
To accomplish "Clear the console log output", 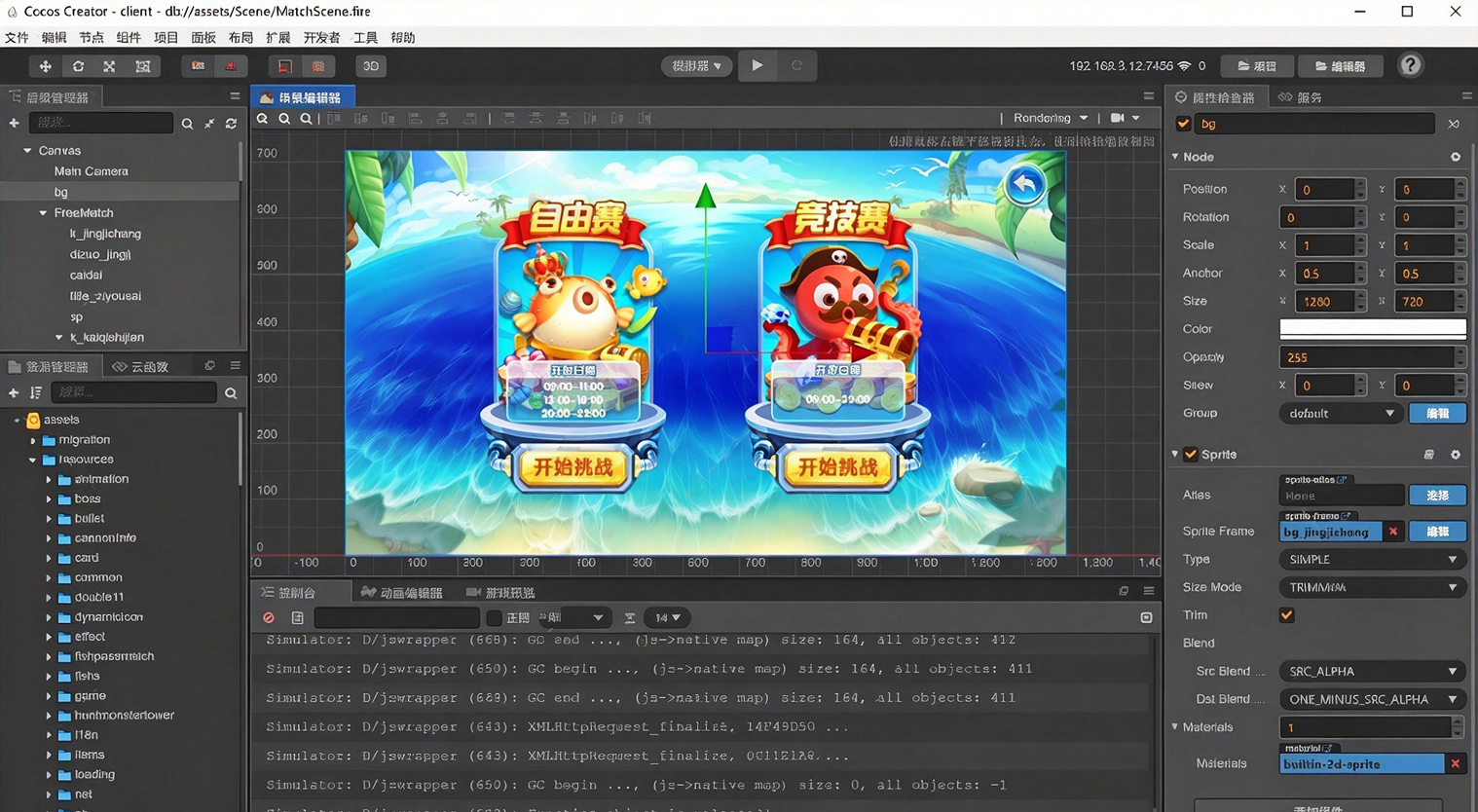I will [269, 618].
